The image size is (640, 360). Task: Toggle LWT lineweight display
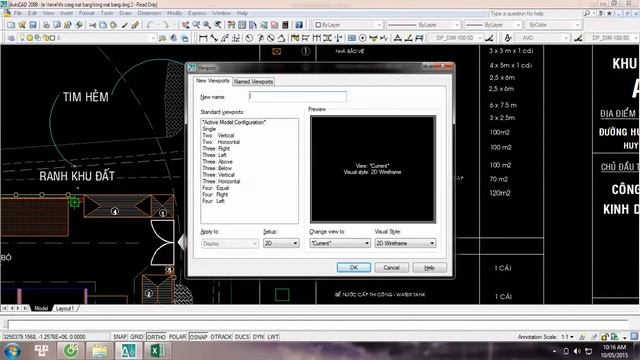(x=273, y=337)
